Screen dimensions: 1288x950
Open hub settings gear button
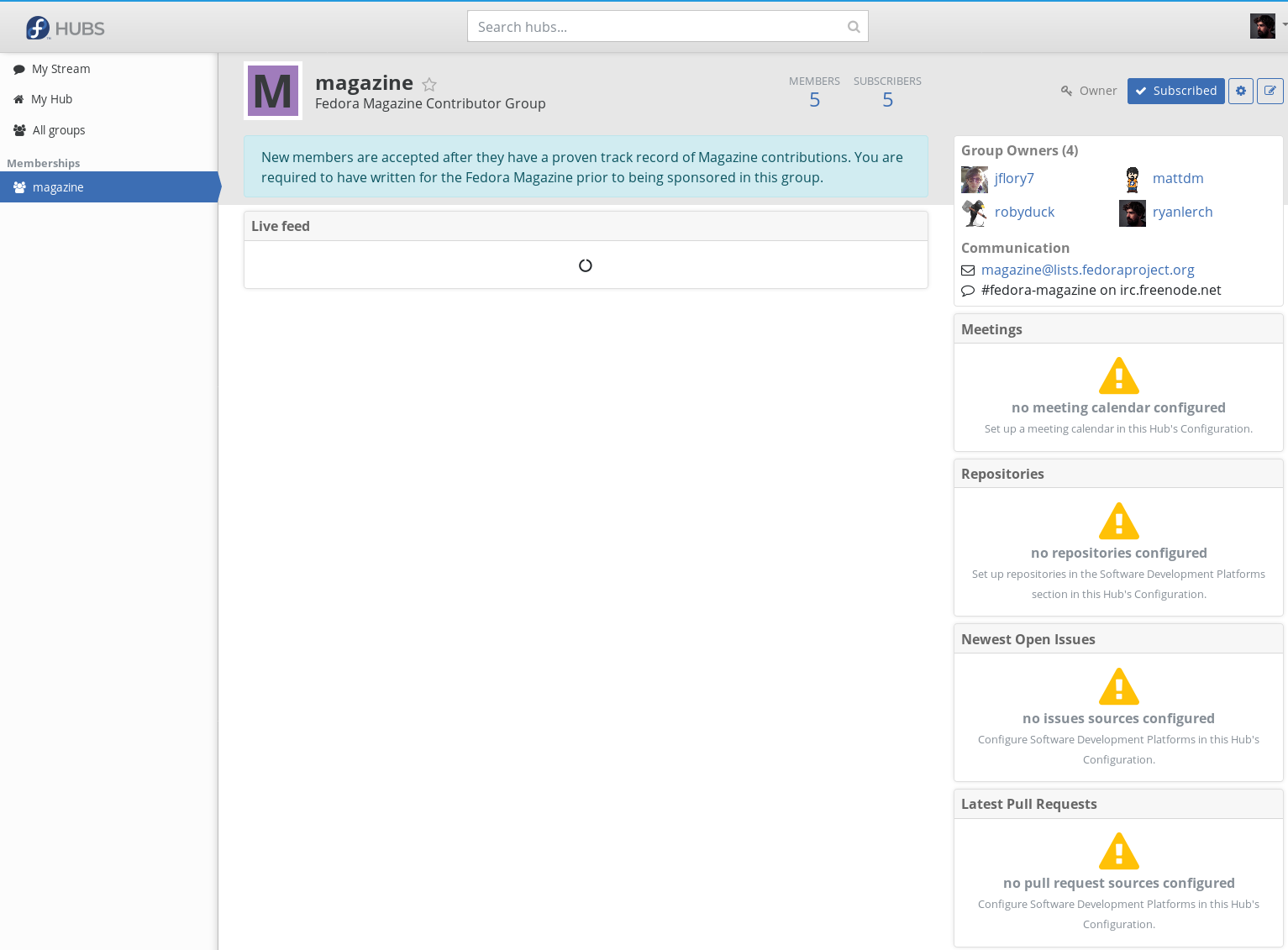pyautogui.click(x=1241, y=91)
